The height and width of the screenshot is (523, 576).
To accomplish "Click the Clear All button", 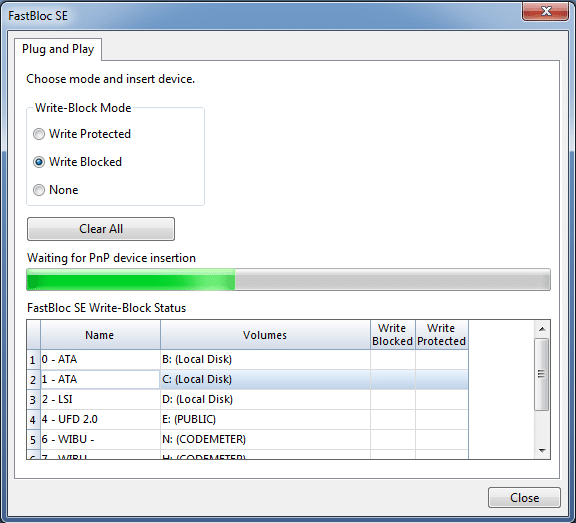I will pyautogui.click(x=101, y=229).
